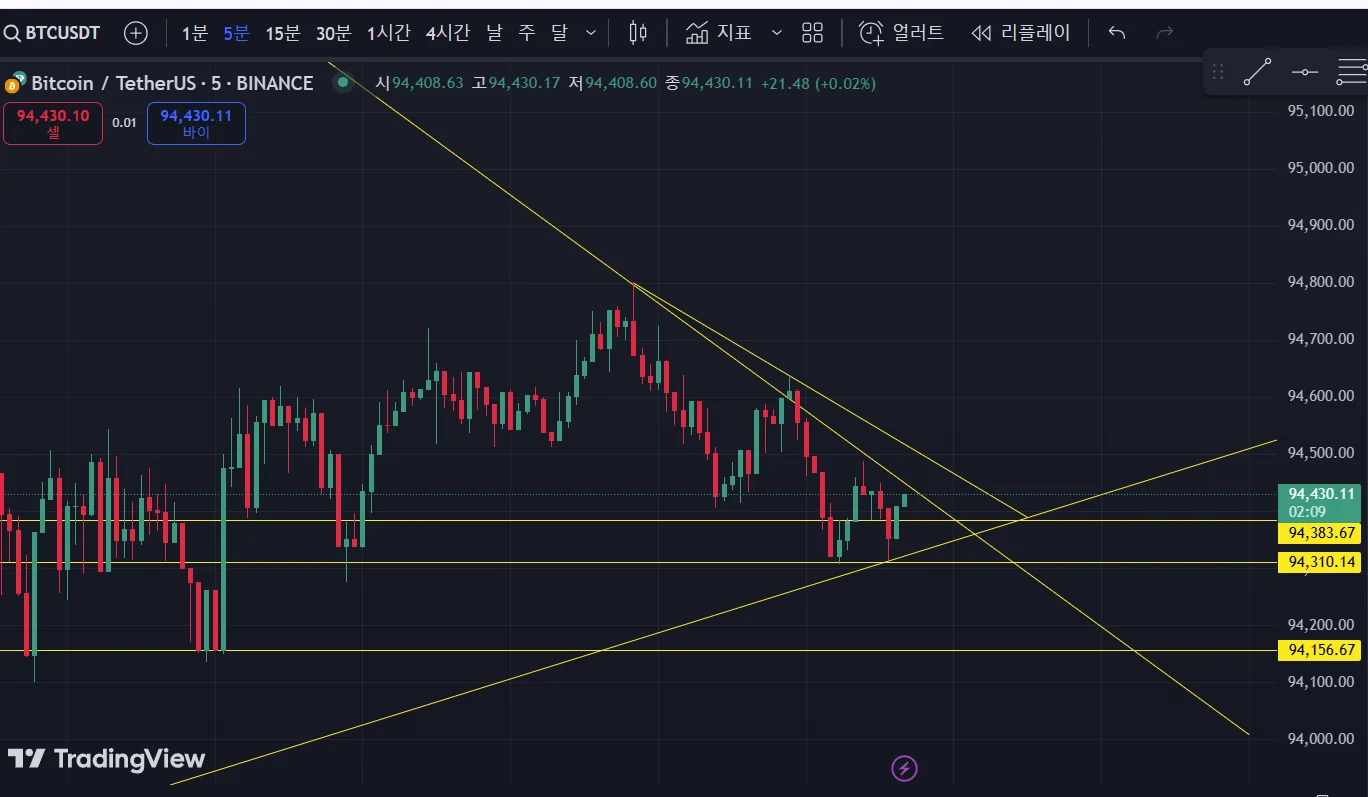1368x797 pixels.
Task: Select the horizontal line drawing tool
Action: coord(1305,72)
